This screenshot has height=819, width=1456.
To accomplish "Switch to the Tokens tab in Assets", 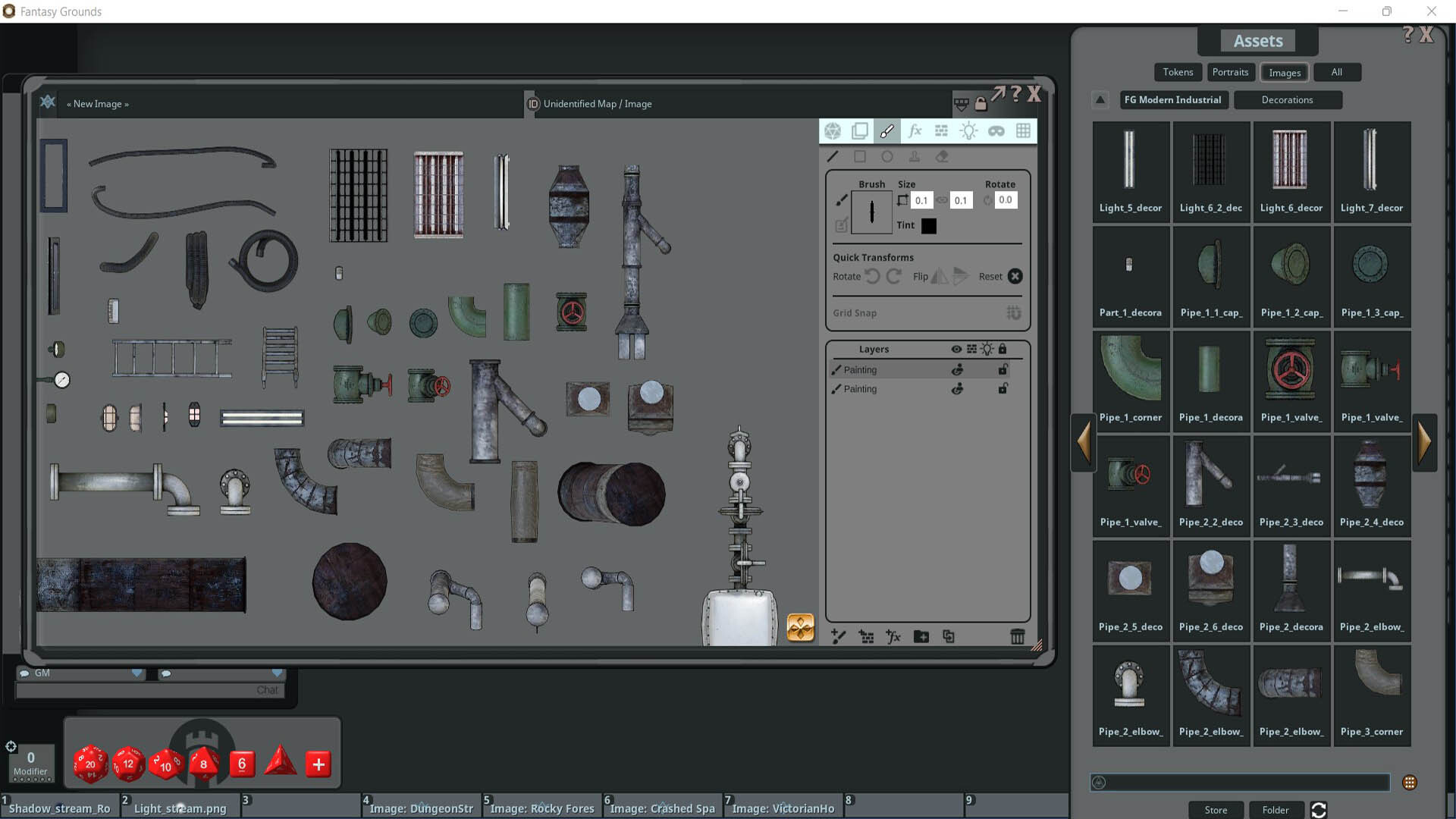I will click(1177, 72).
